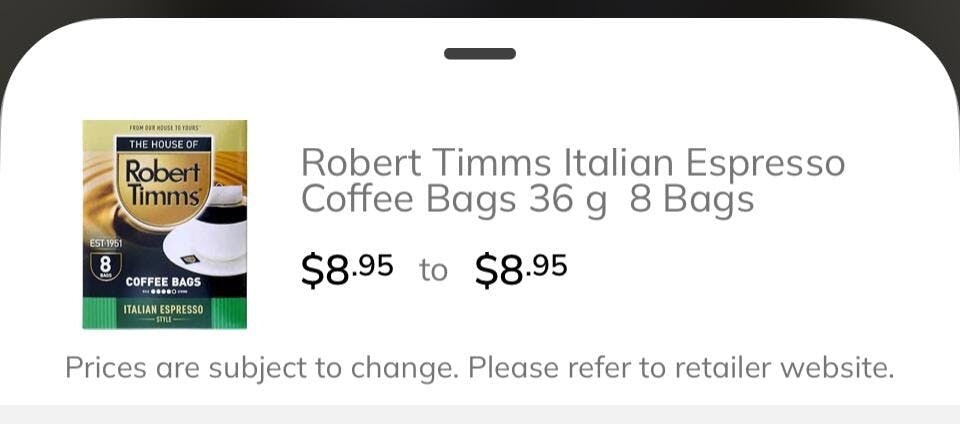Click the green Italian Espresso Style band
The width and height of the screenshot is (960, 424).
[x=164, y=313]
